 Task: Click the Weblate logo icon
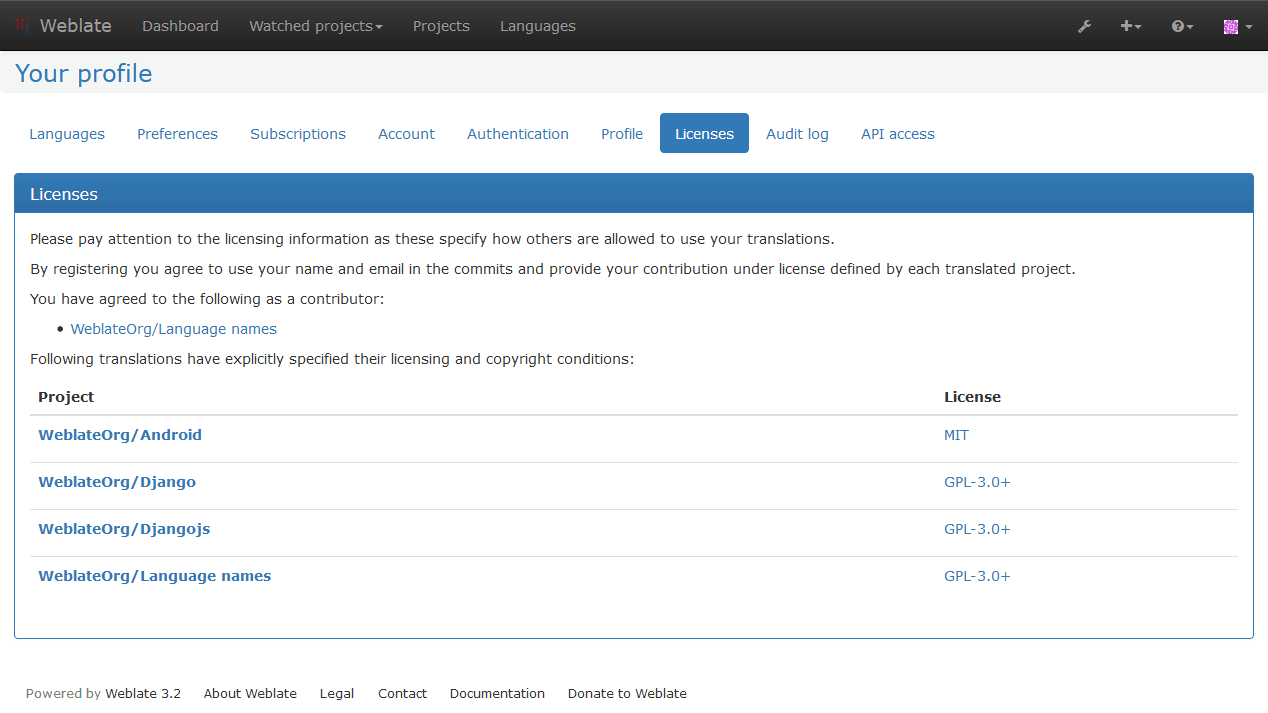tap(24, 26)
